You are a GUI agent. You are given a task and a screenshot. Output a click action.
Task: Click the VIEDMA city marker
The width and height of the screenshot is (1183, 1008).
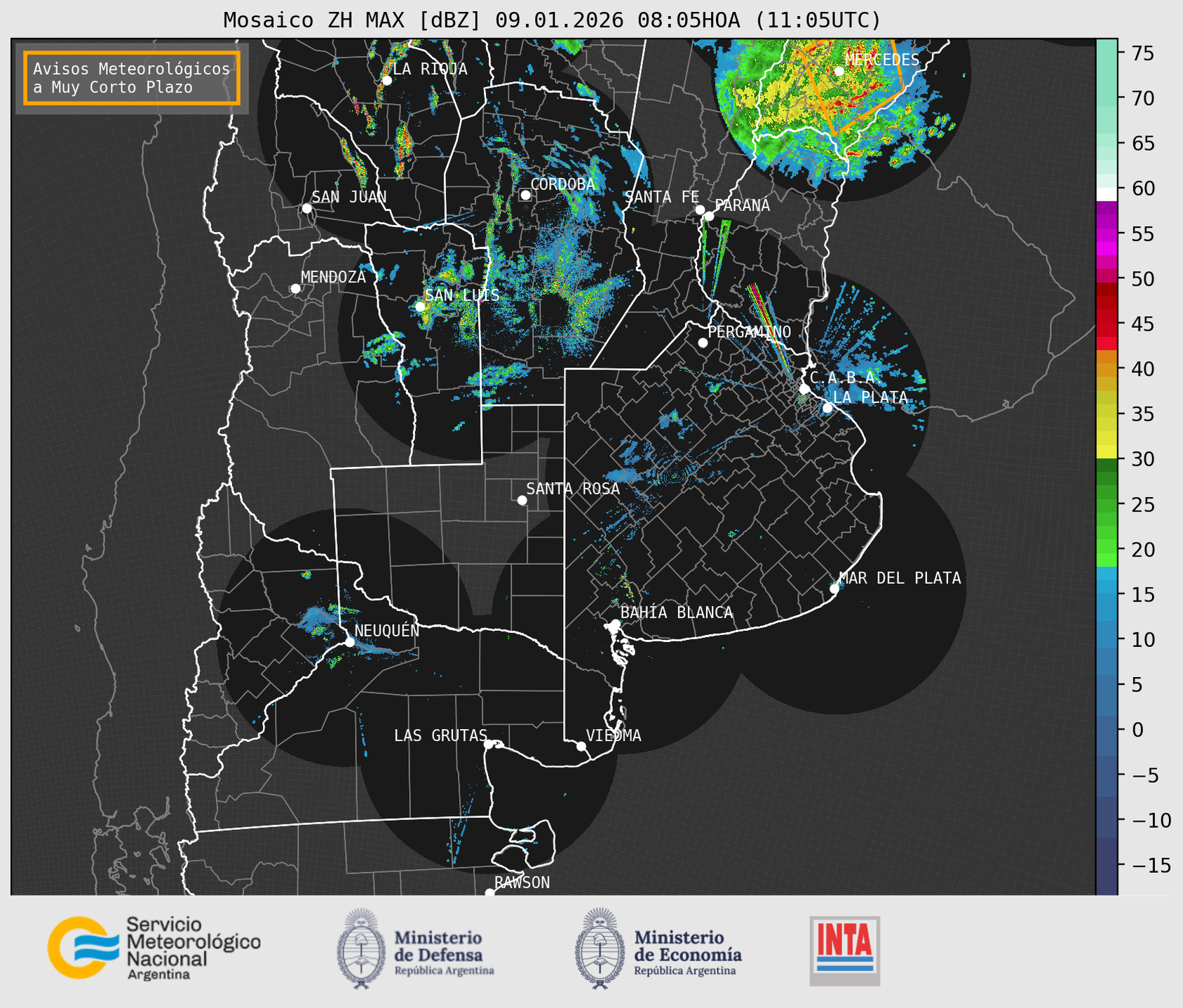[x=581, y=746]
